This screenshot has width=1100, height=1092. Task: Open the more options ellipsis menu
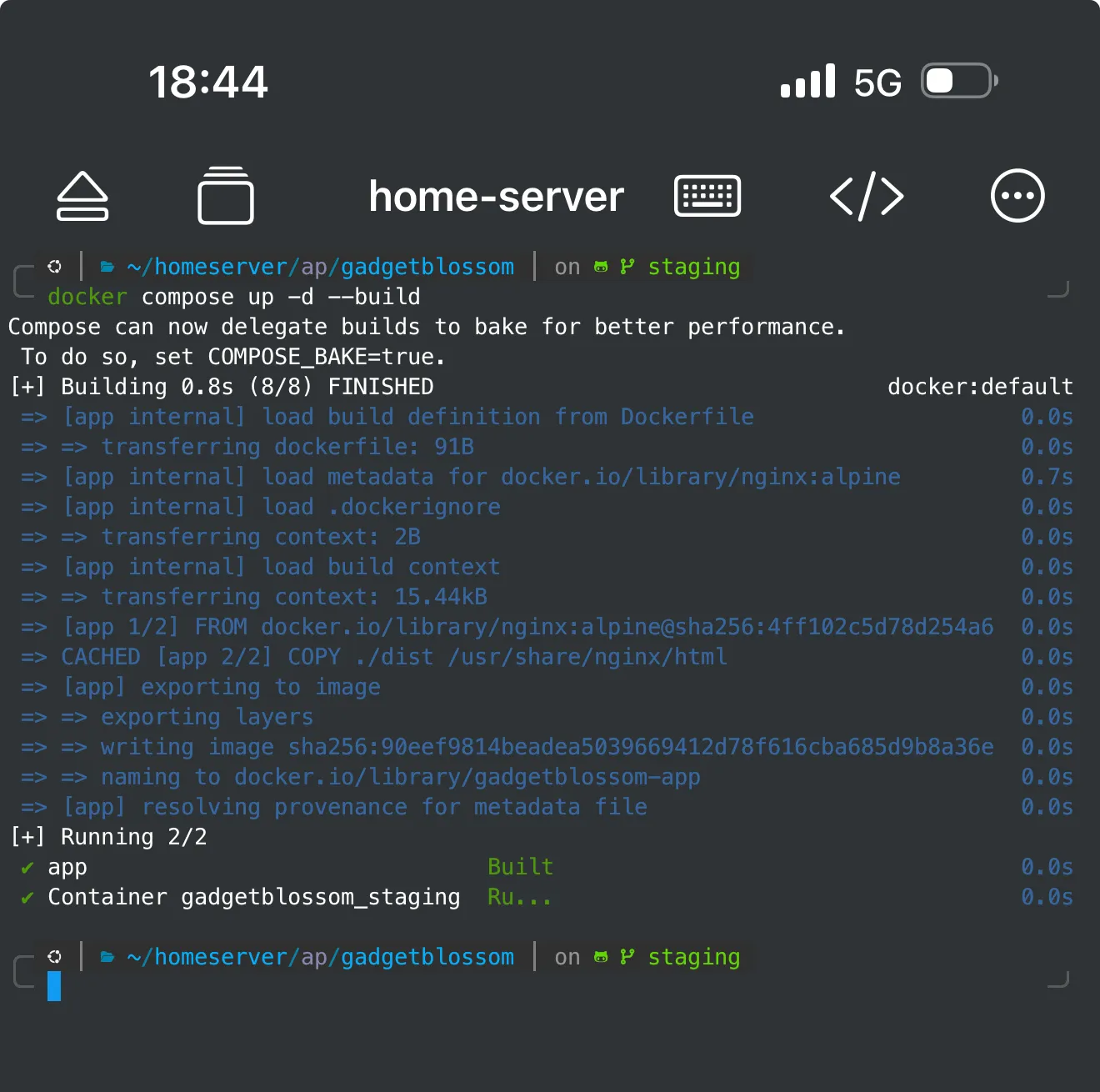pos(1017,197)
